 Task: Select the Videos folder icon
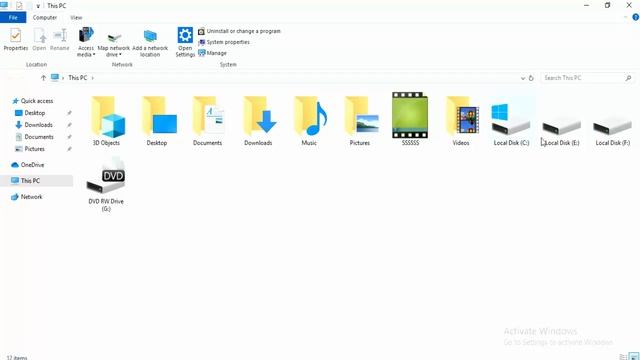[461, 121]
